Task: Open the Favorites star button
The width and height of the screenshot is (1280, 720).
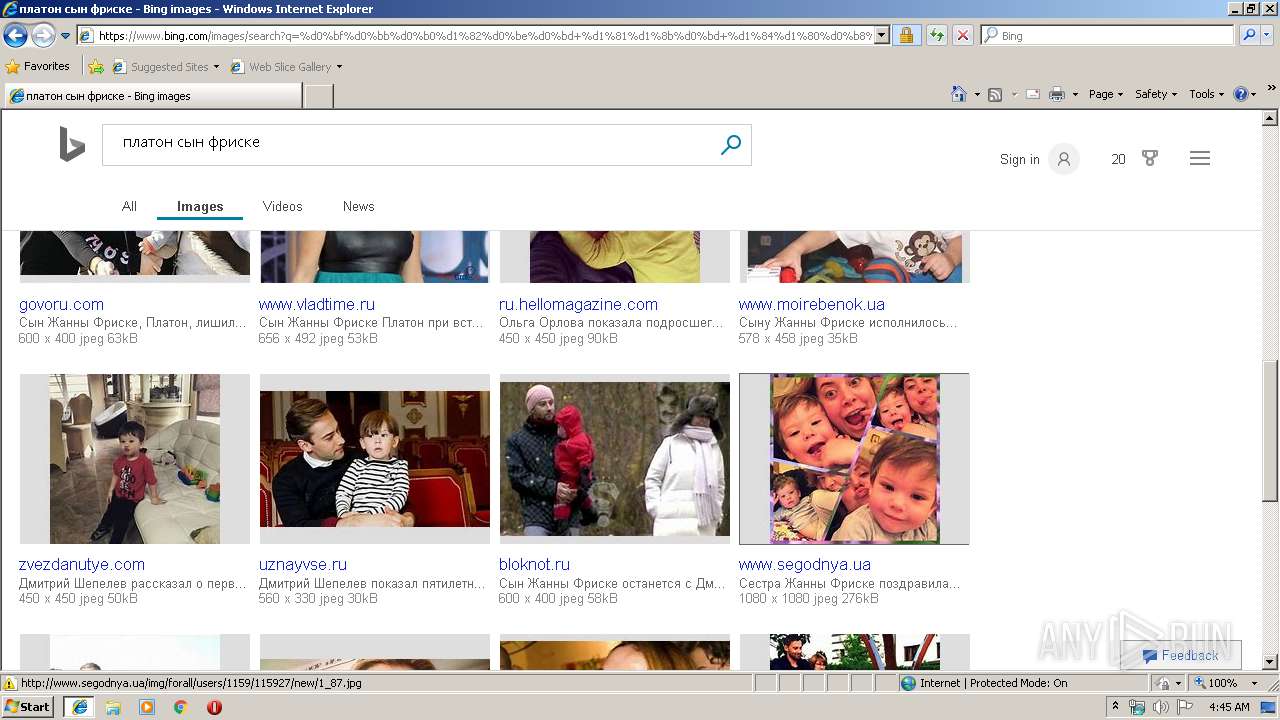Action: [37, 66]
